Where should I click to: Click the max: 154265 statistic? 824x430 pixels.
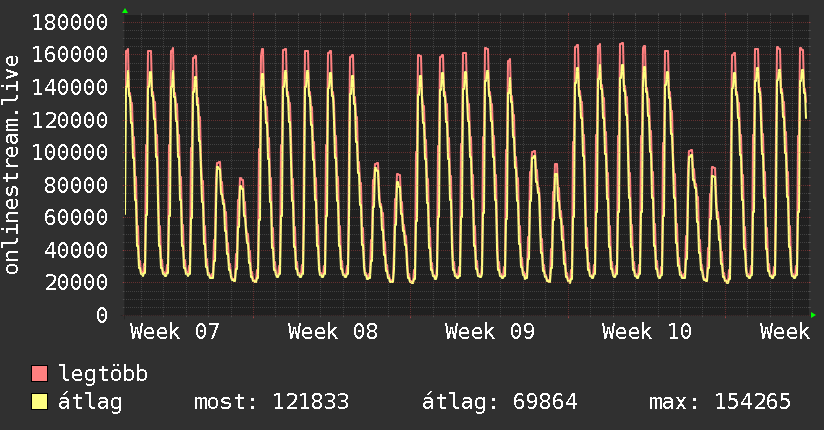pos(719,402)
